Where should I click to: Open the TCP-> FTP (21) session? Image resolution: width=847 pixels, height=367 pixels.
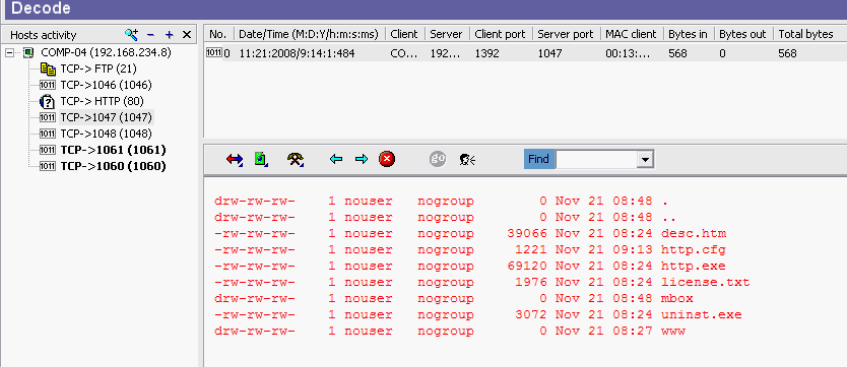click(x=98, y=69)
